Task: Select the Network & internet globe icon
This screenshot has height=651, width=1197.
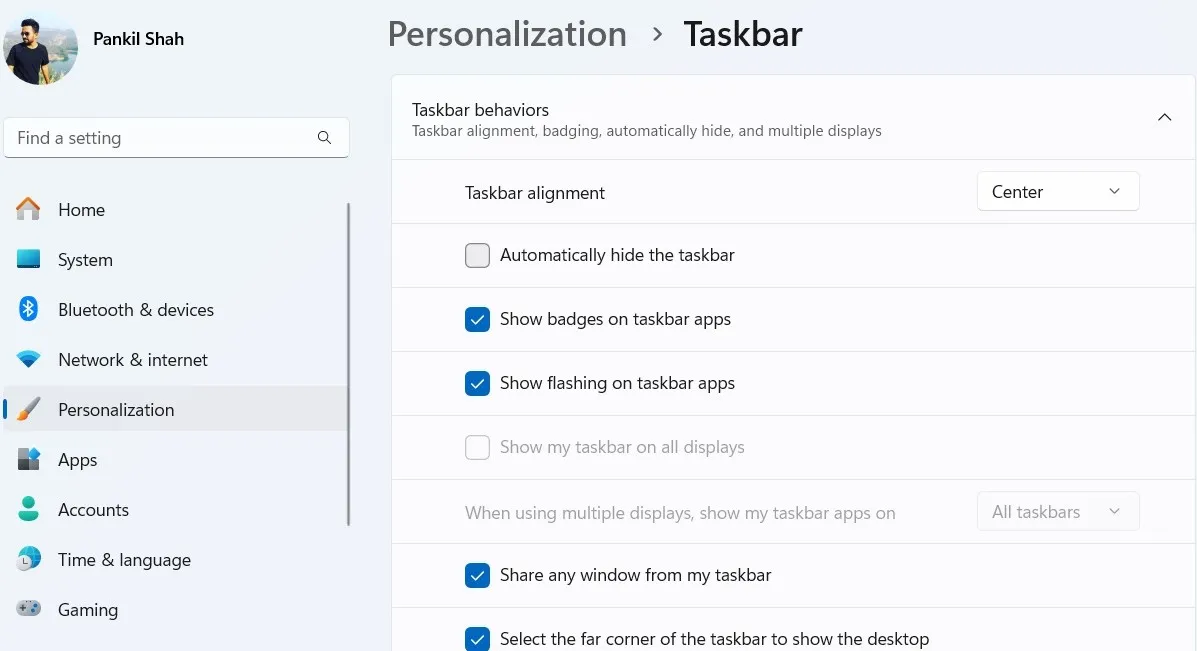Action: (x=29, y=359)
